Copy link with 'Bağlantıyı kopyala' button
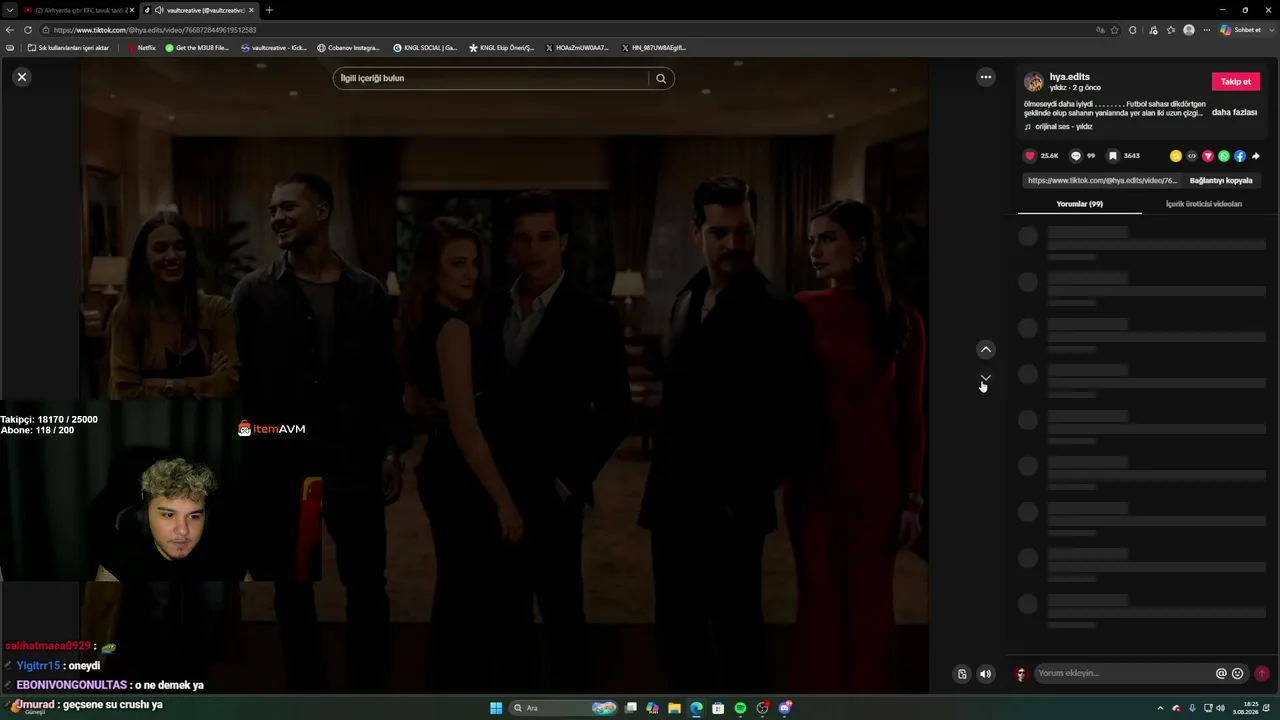The width and height of the screenshot is (1280, 720). coord(1221,181)
